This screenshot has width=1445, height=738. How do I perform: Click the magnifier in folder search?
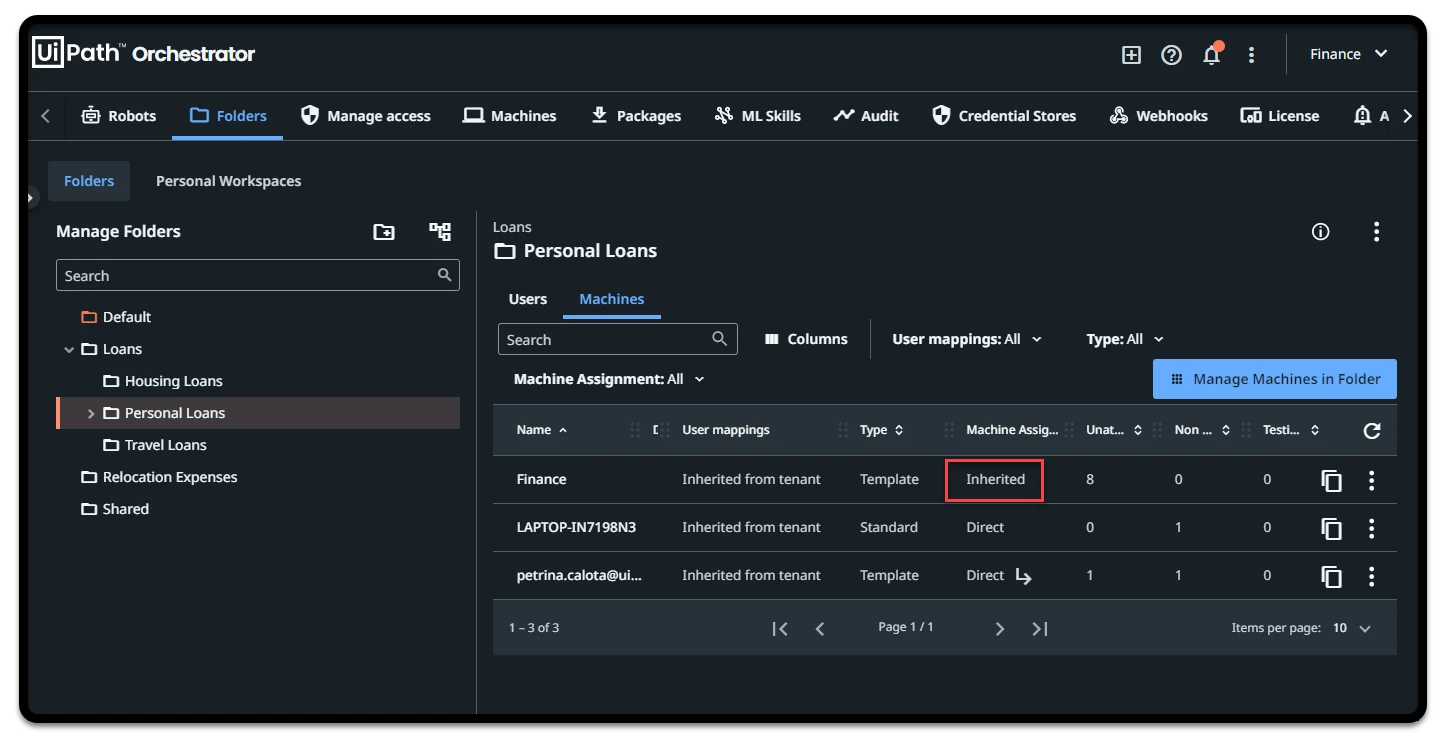coord(445,275)
